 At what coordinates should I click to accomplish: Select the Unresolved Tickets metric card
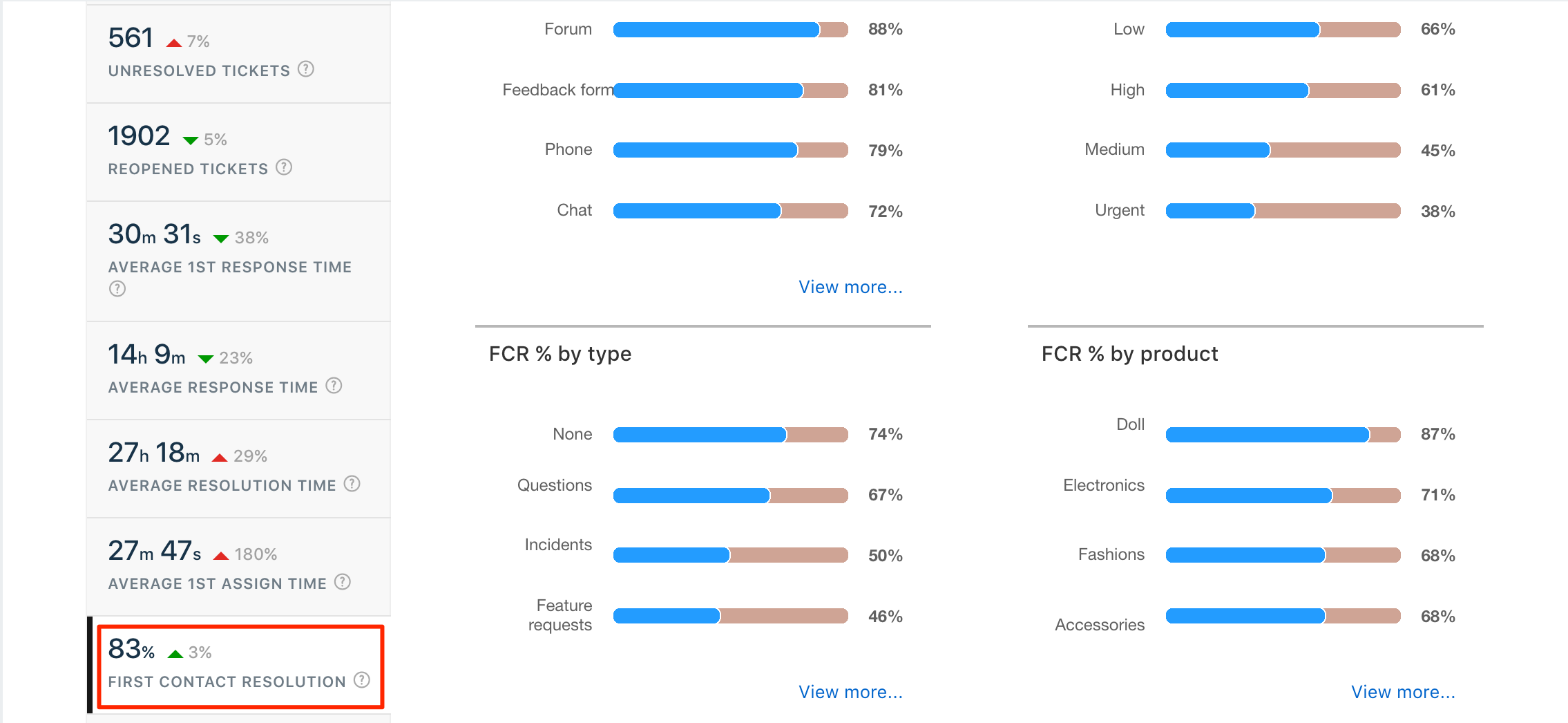coord(238,54)
